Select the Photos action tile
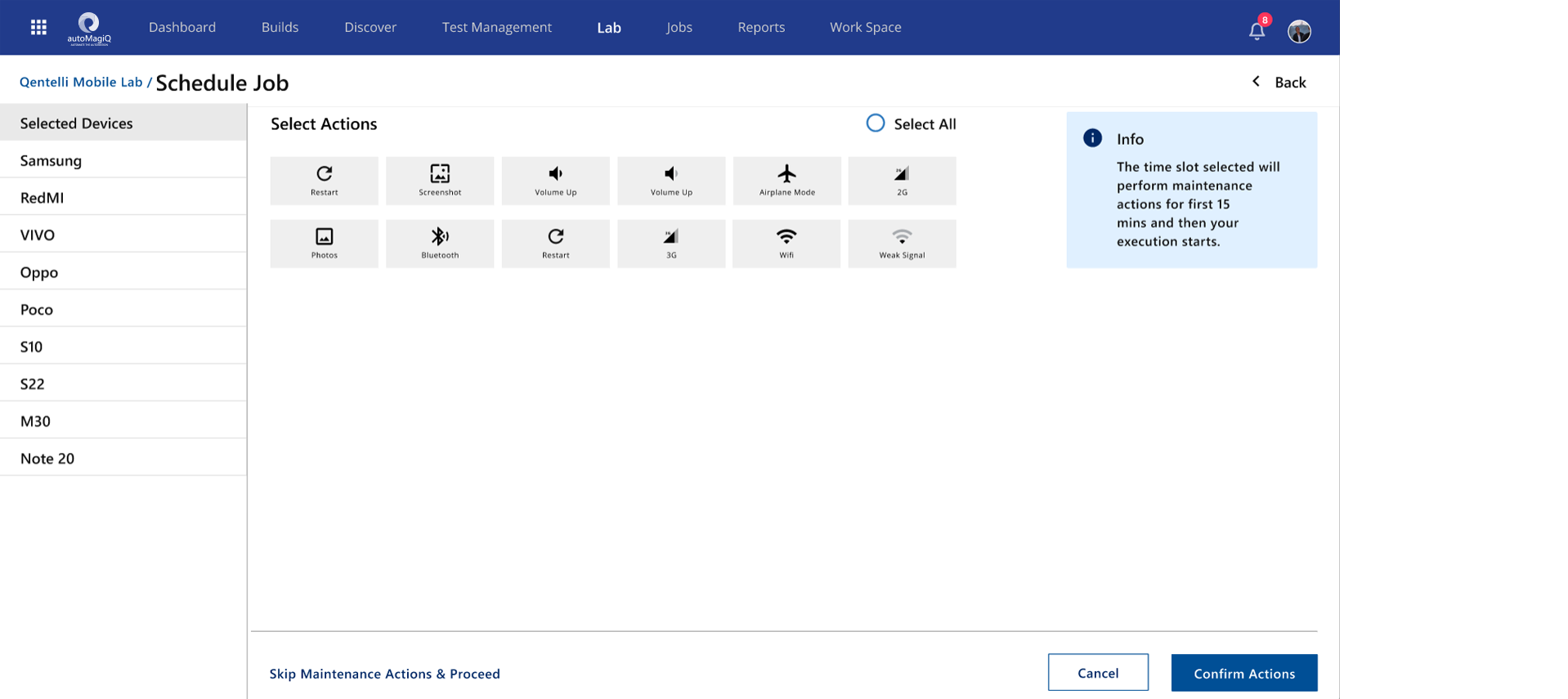 click(325, 244)
